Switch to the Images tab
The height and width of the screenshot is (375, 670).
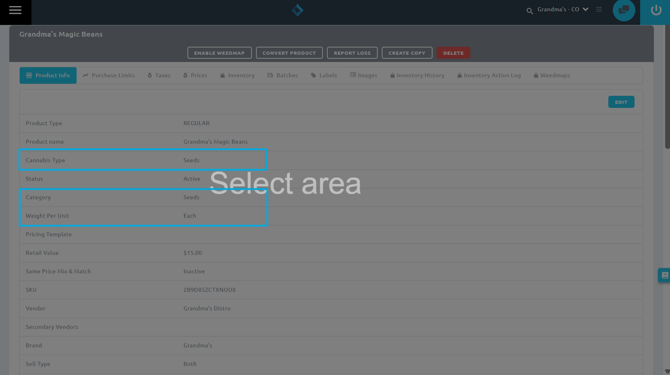[x=364, y=75]
